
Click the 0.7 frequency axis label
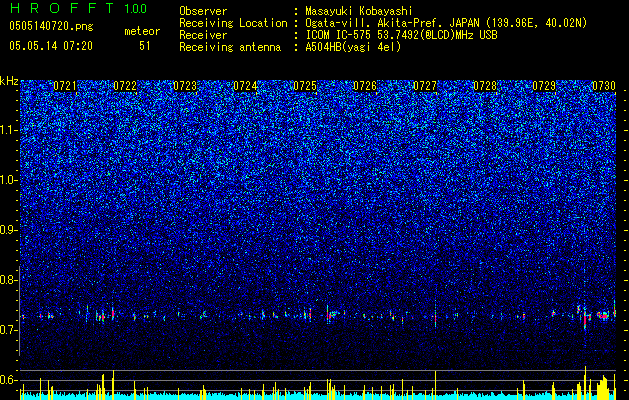[9, 330]
